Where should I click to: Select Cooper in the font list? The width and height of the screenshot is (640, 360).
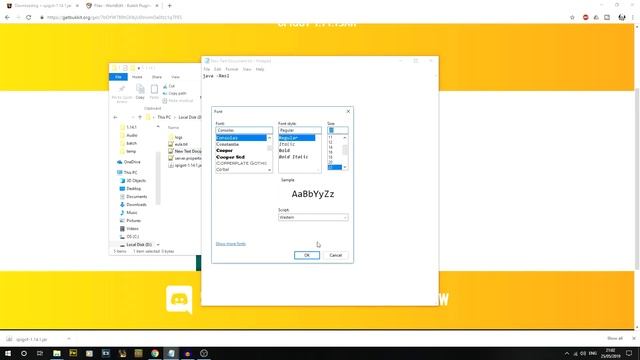[224, 150]
